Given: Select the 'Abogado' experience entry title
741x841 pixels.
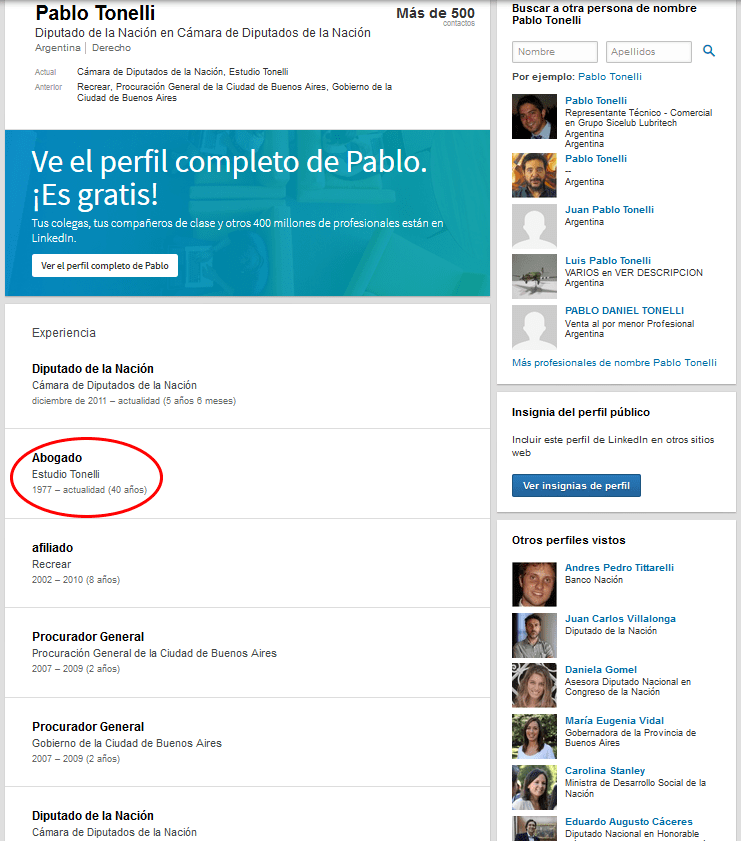Looking at the screenshot, I should click(x=57, y=458).
